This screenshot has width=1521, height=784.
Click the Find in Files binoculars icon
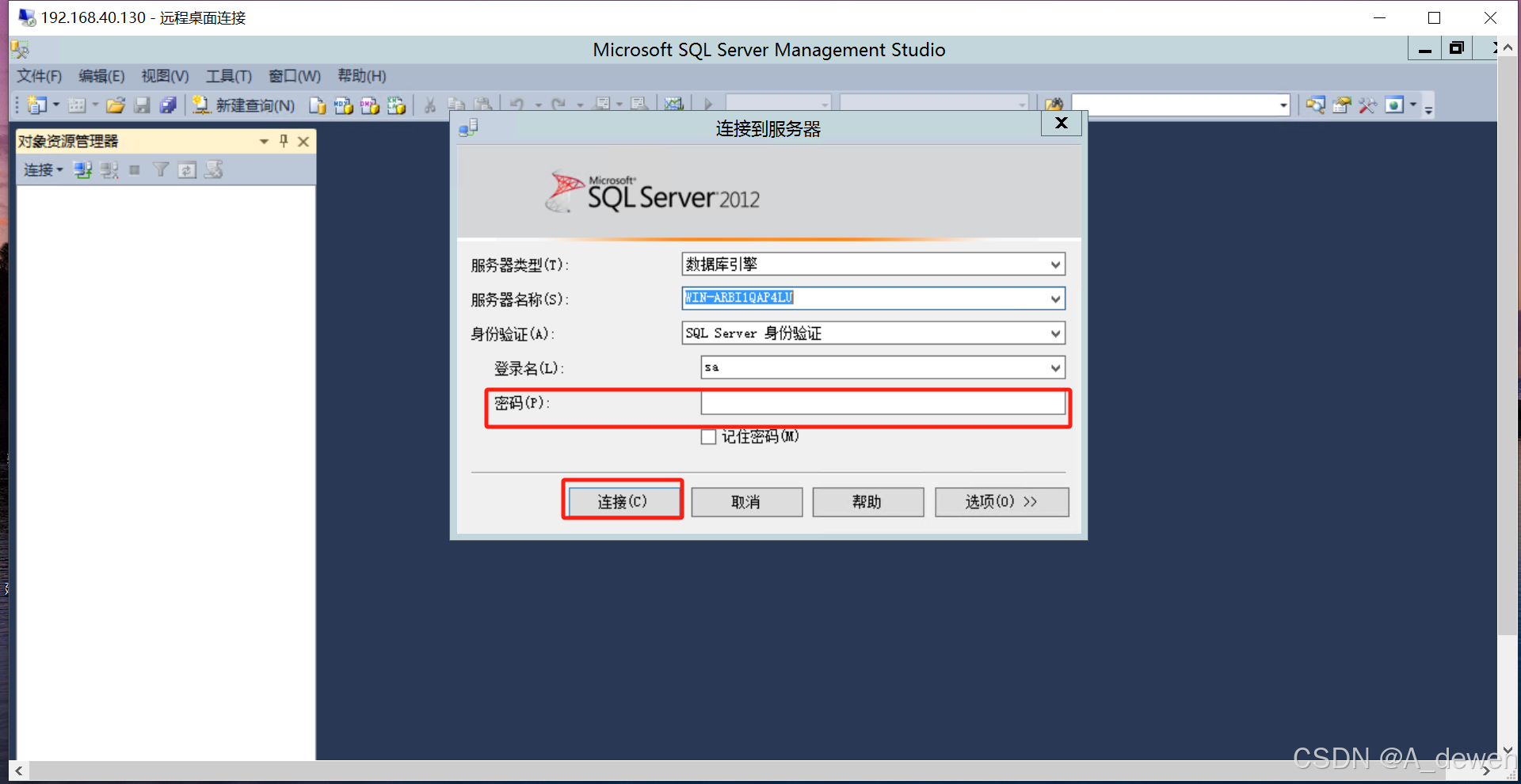pos(1054,105)
